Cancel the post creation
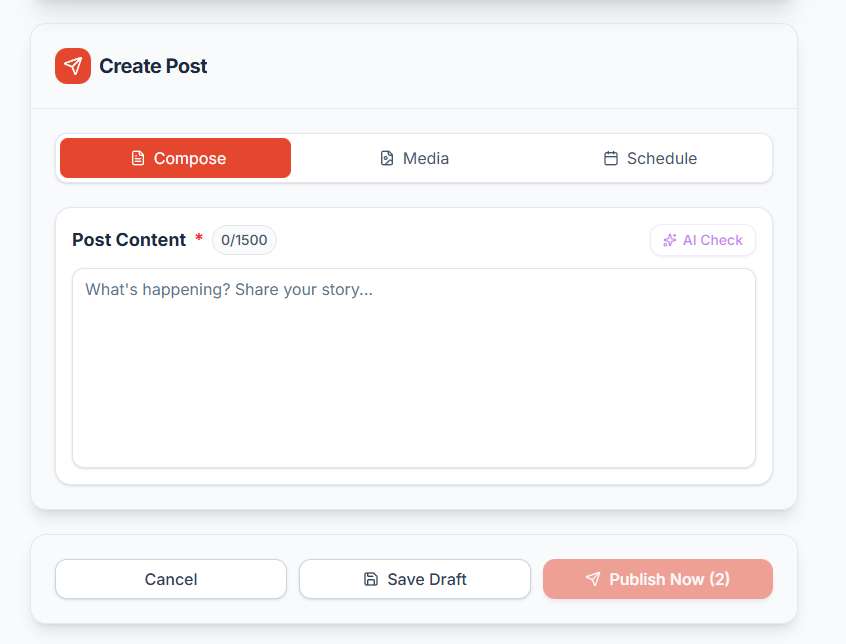Screen dimensions: 846x644 pyautogui.click(x=170, y=579)
